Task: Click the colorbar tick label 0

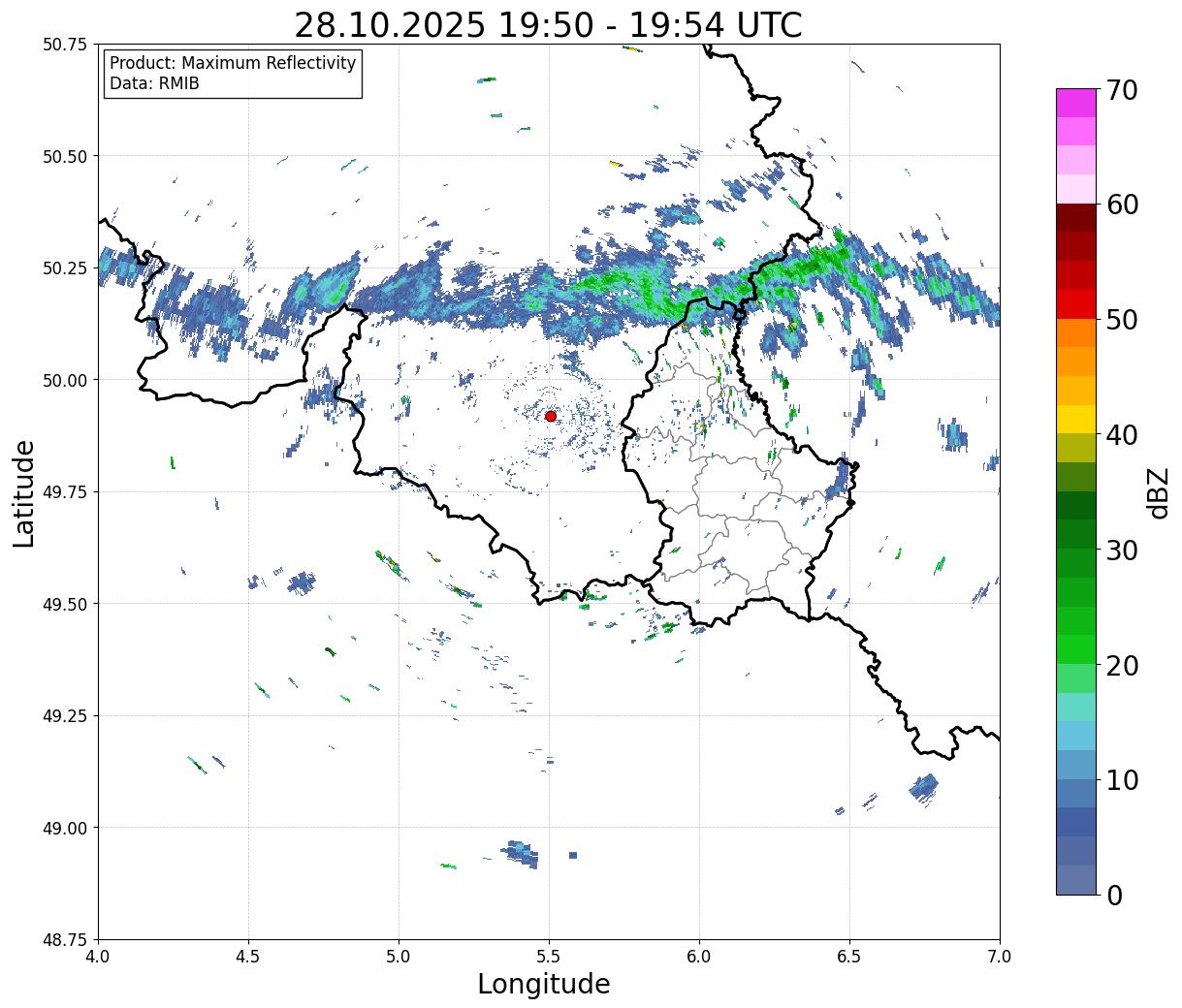Action: 1114,895
